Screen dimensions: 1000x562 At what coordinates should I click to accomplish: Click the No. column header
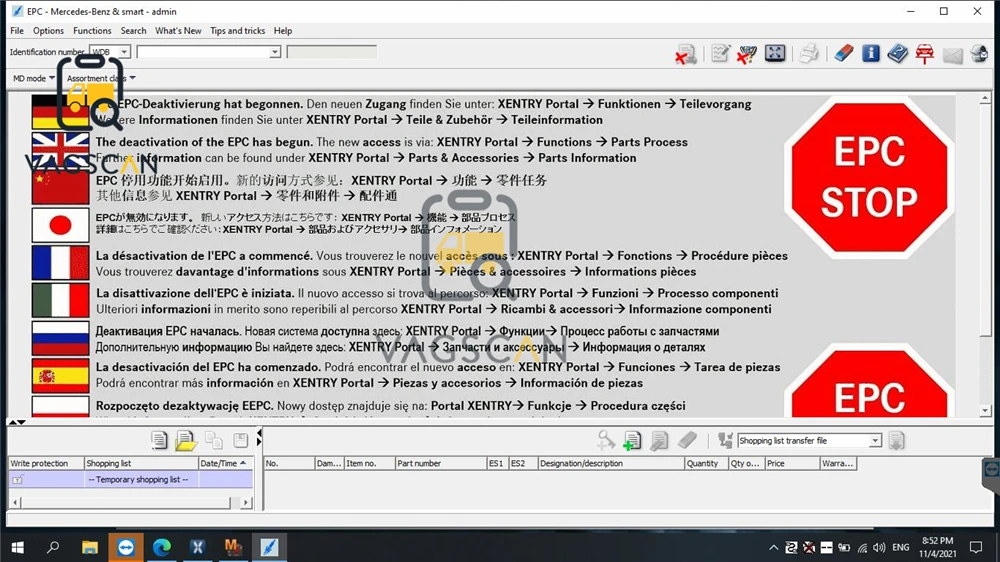click(x=289, y=463)
